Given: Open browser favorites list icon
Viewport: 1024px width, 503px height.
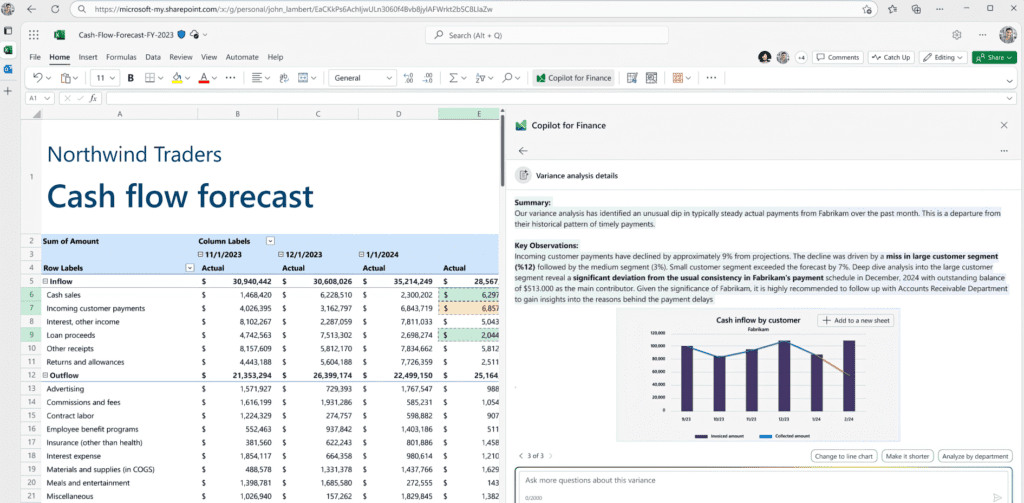Looking at the screenshot, I should tap(892, 10).
